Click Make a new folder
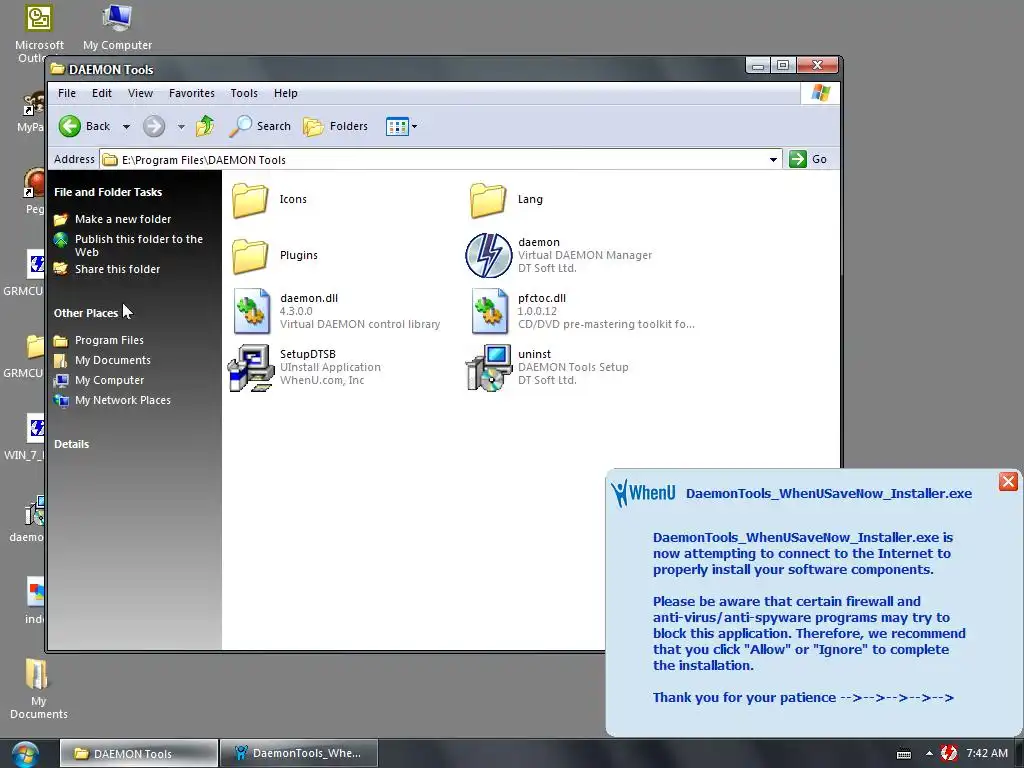This screenshot has width=1024, height=768. [123, 219]
